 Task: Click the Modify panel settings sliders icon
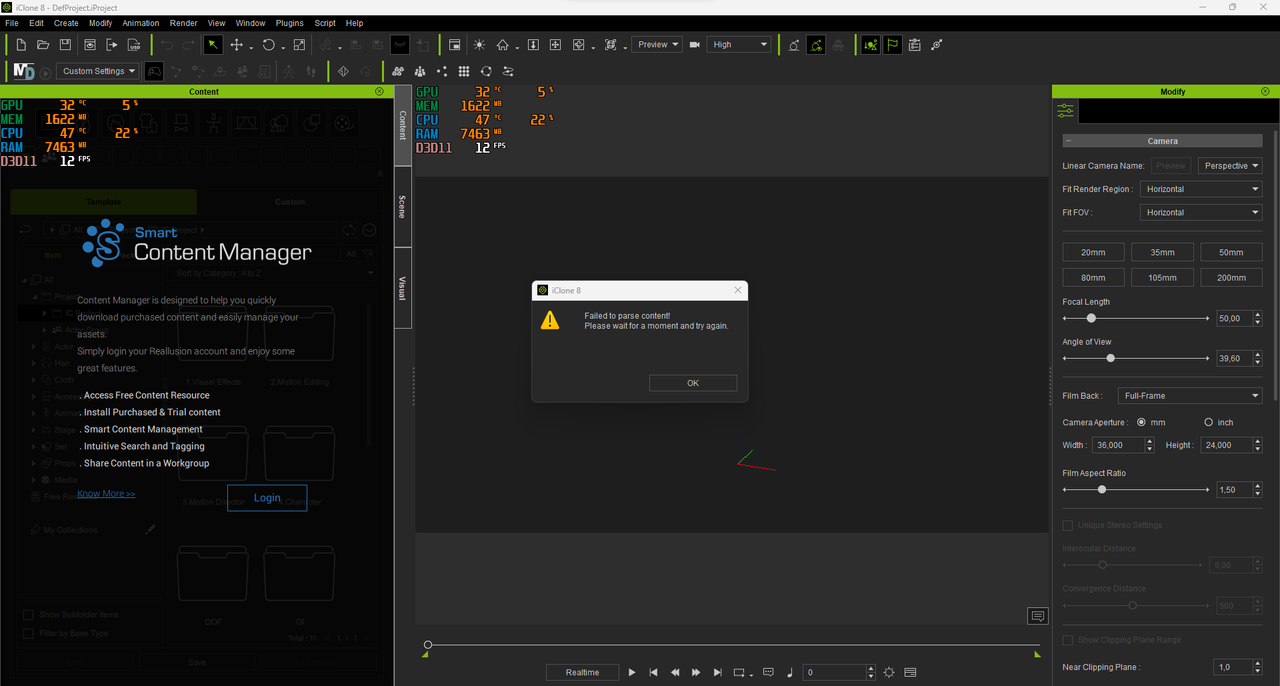point(1066,111)
